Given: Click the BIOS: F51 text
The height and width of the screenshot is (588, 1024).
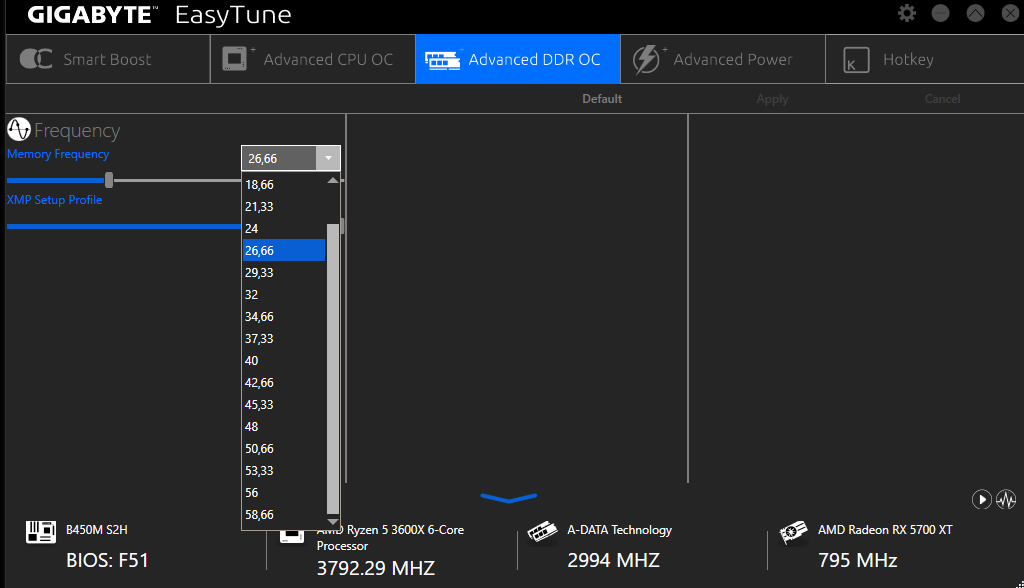Looking at the screenshot, I should click(107, 561).
